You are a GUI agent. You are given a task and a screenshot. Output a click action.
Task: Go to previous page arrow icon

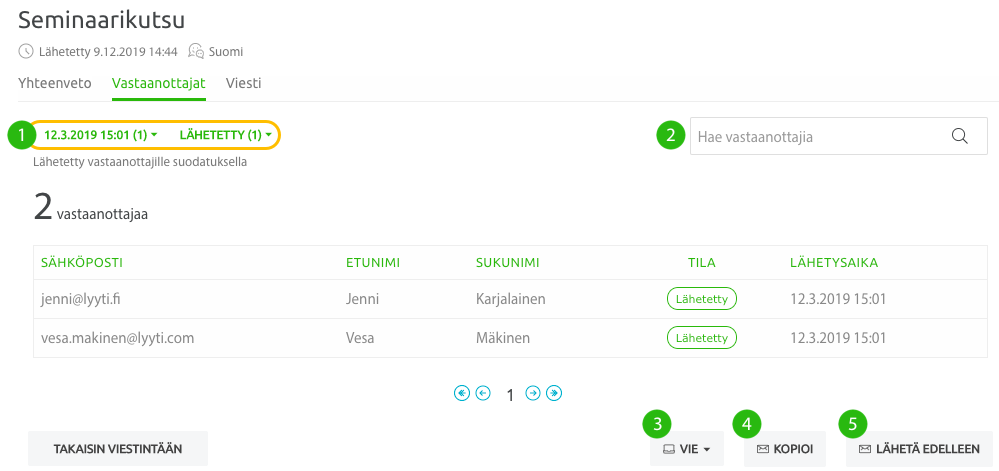[x=483, y=393]
